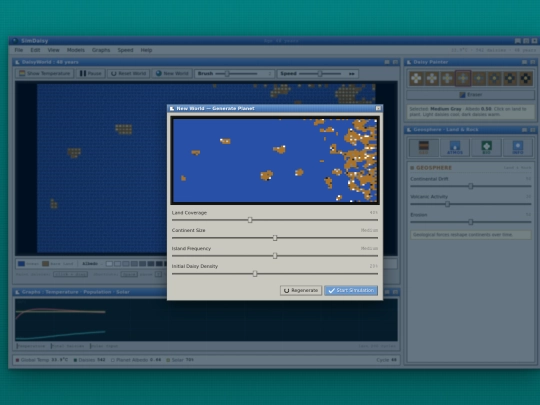Adjust the Erosion slider in Geosphere
Screen dimensions: 540x405
point(470,222)
